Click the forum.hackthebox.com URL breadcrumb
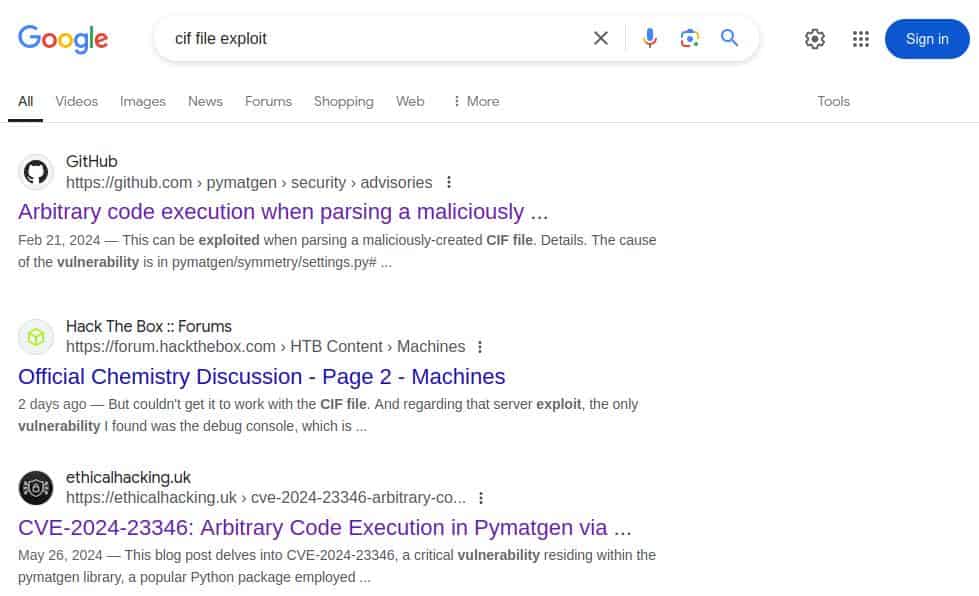Viewport: 979px width, 596px height. click(x=265, y=346)
